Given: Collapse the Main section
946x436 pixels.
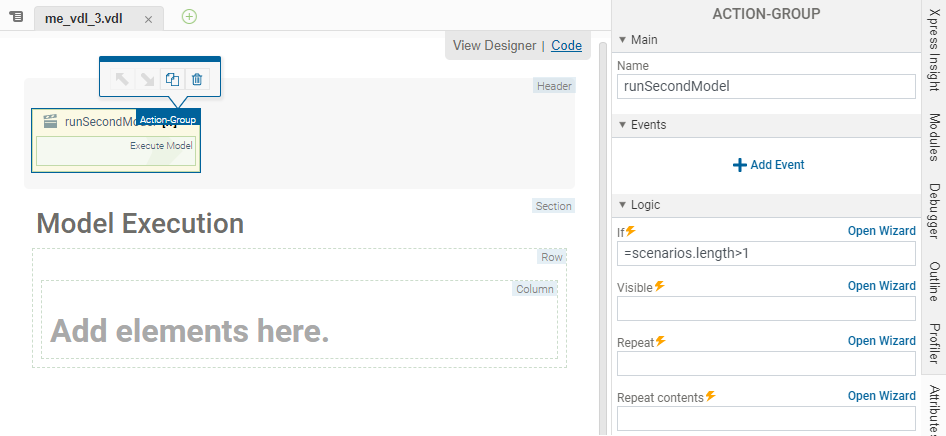Looking at the screenshot, I should tap(622, 40).
